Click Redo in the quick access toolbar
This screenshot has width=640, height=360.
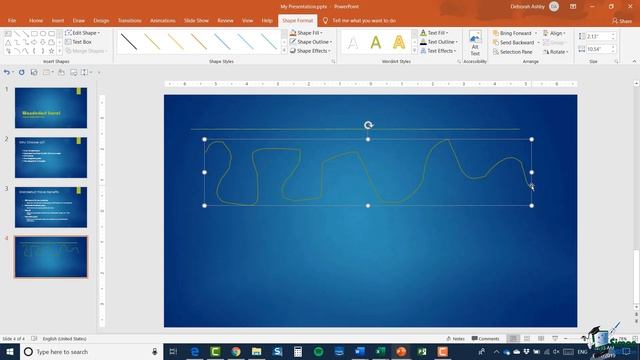tap(21, 72)
